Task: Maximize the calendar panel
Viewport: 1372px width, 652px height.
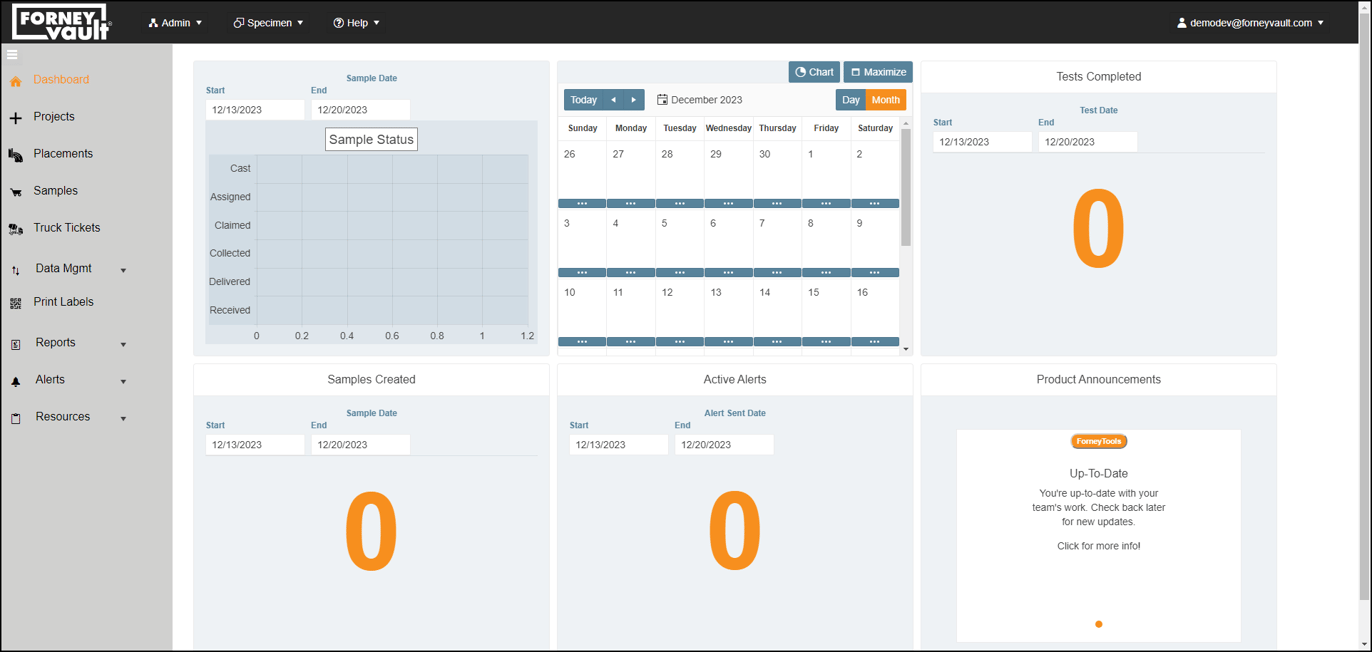Action: tap(878, 72)
